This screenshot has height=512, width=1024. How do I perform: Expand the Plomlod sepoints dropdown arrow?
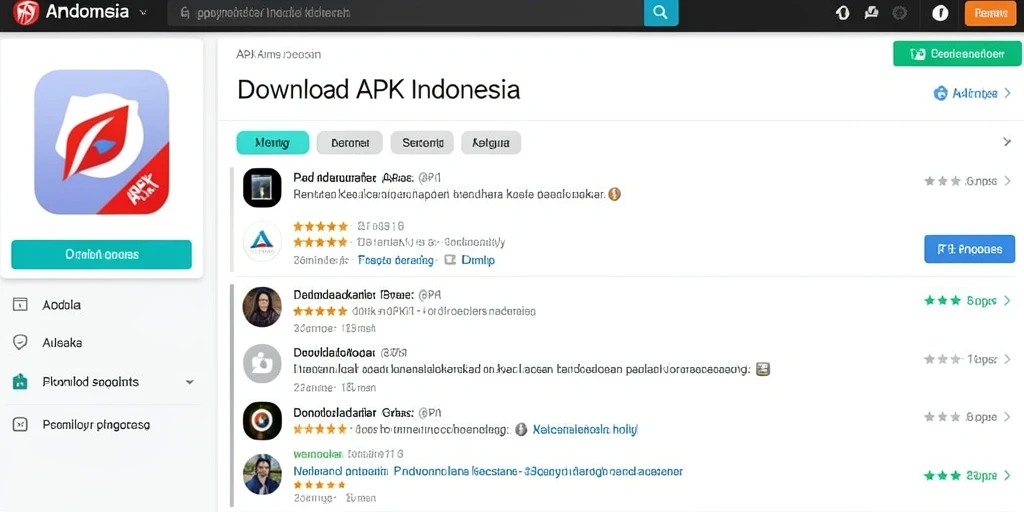189,382
